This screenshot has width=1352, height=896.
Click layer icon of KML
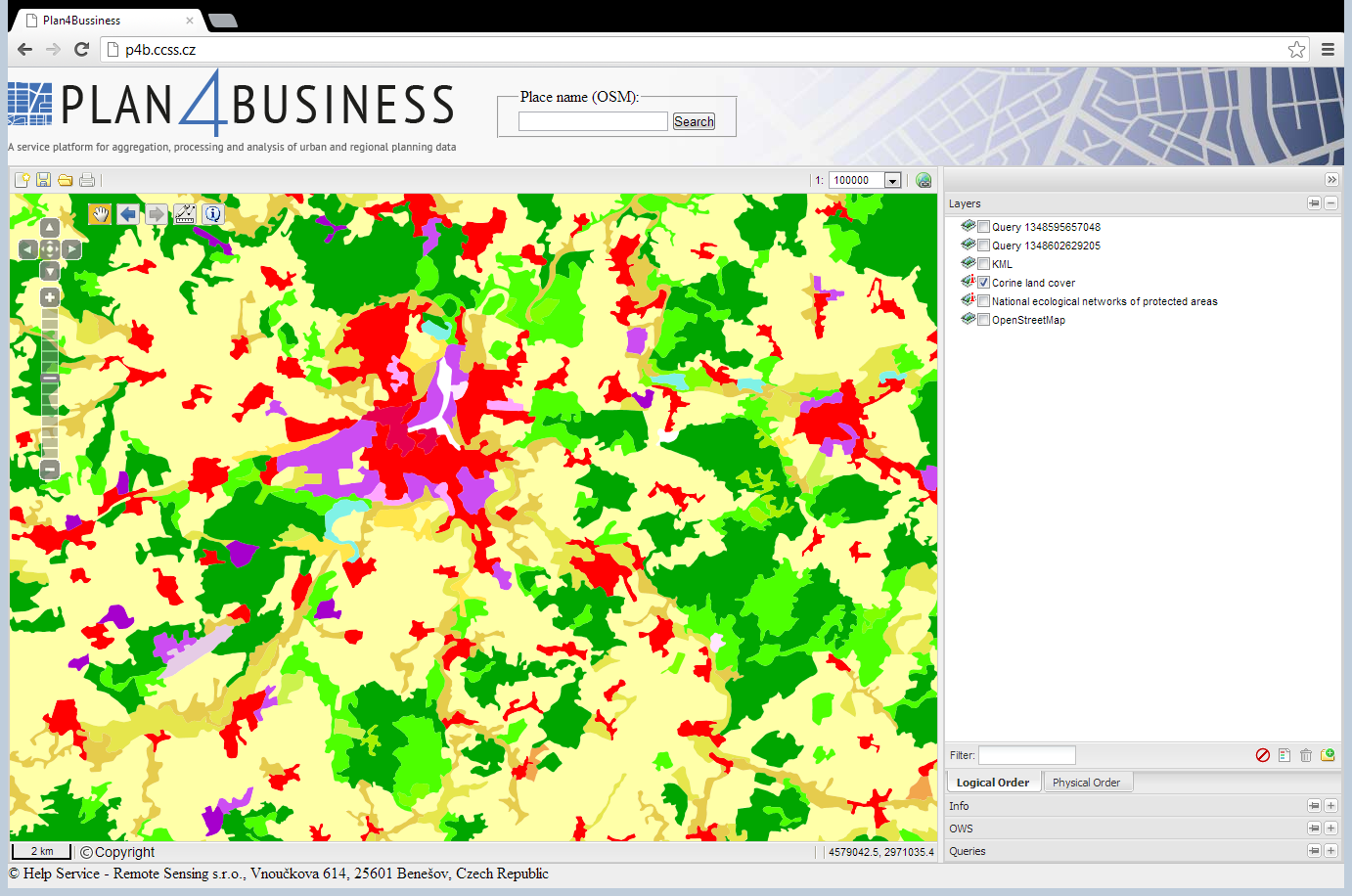coord(969,263)
